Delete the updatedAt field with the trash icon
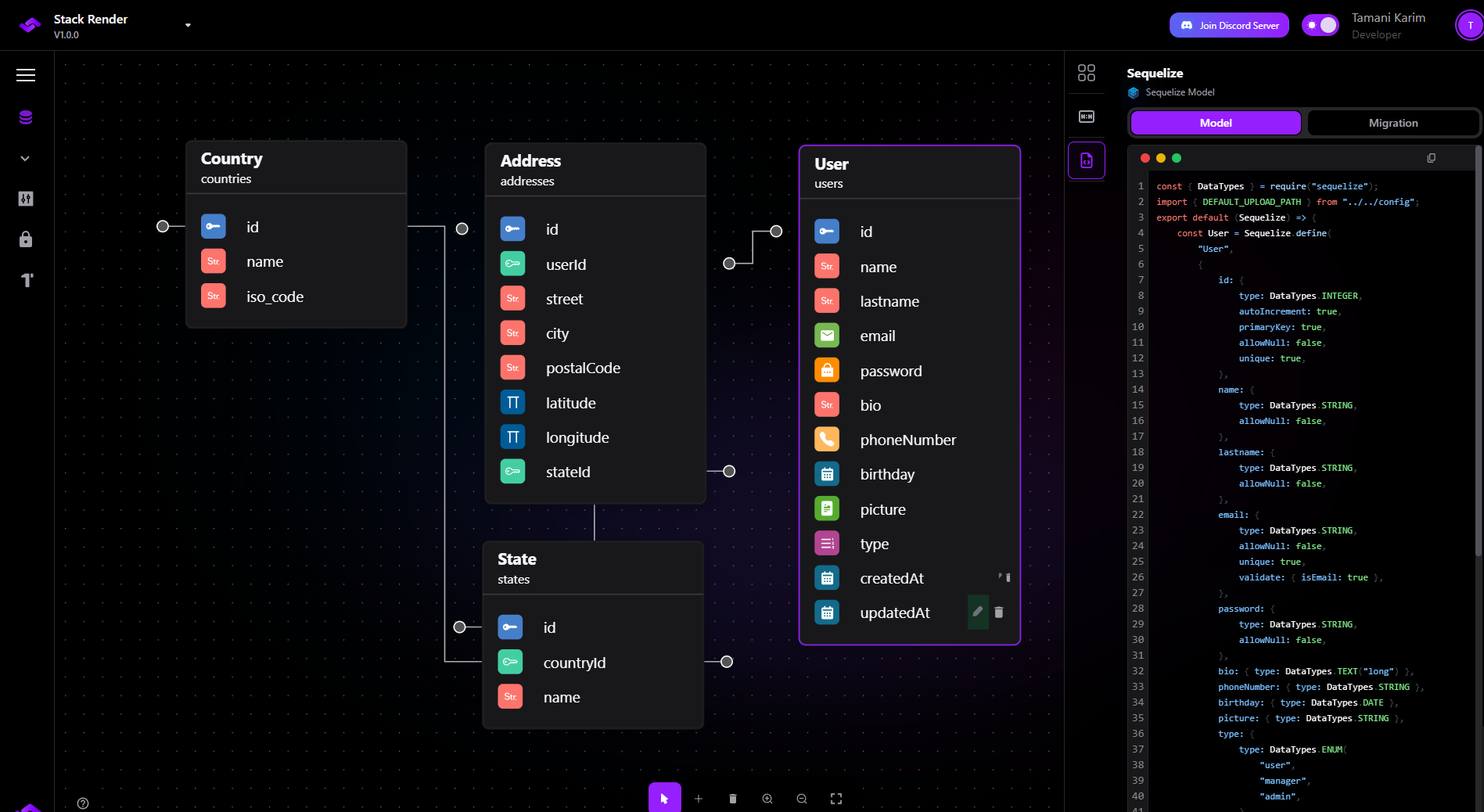Screen dimensions: 1484x812 [999, 613]
